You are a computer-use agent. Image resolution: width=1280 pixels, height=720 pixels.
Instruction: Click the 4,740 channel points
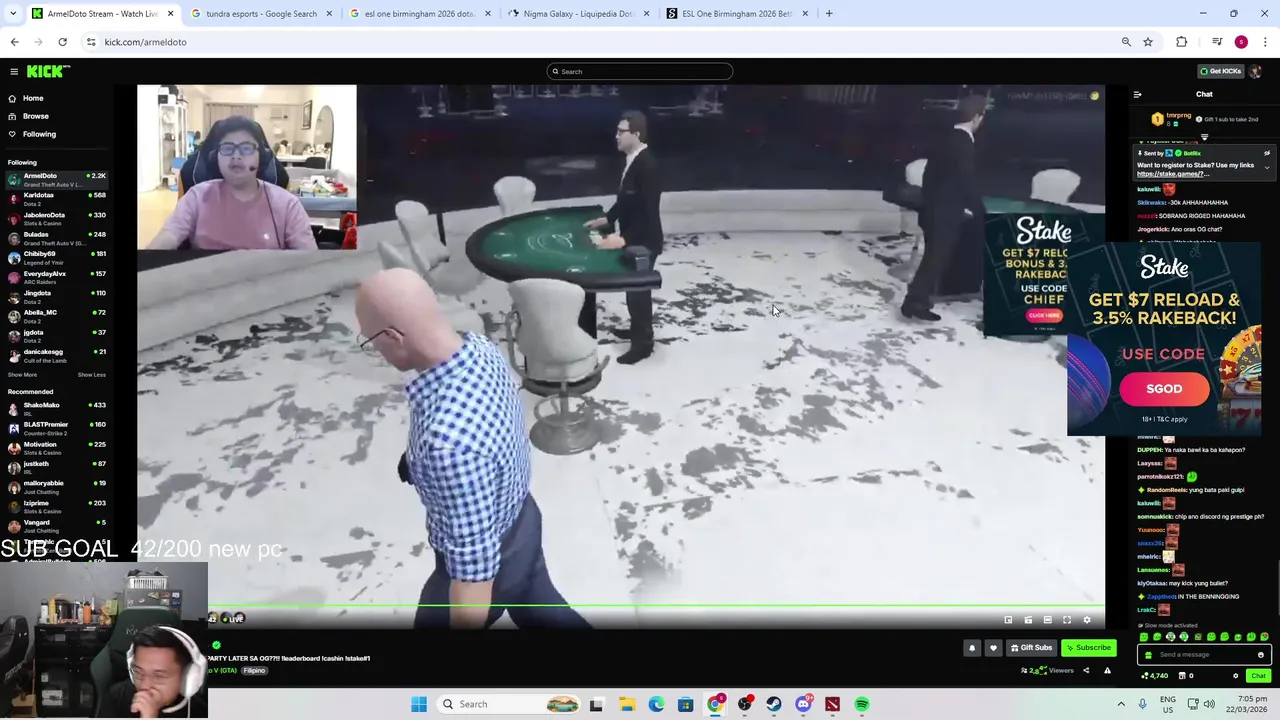click(1154, 676)
